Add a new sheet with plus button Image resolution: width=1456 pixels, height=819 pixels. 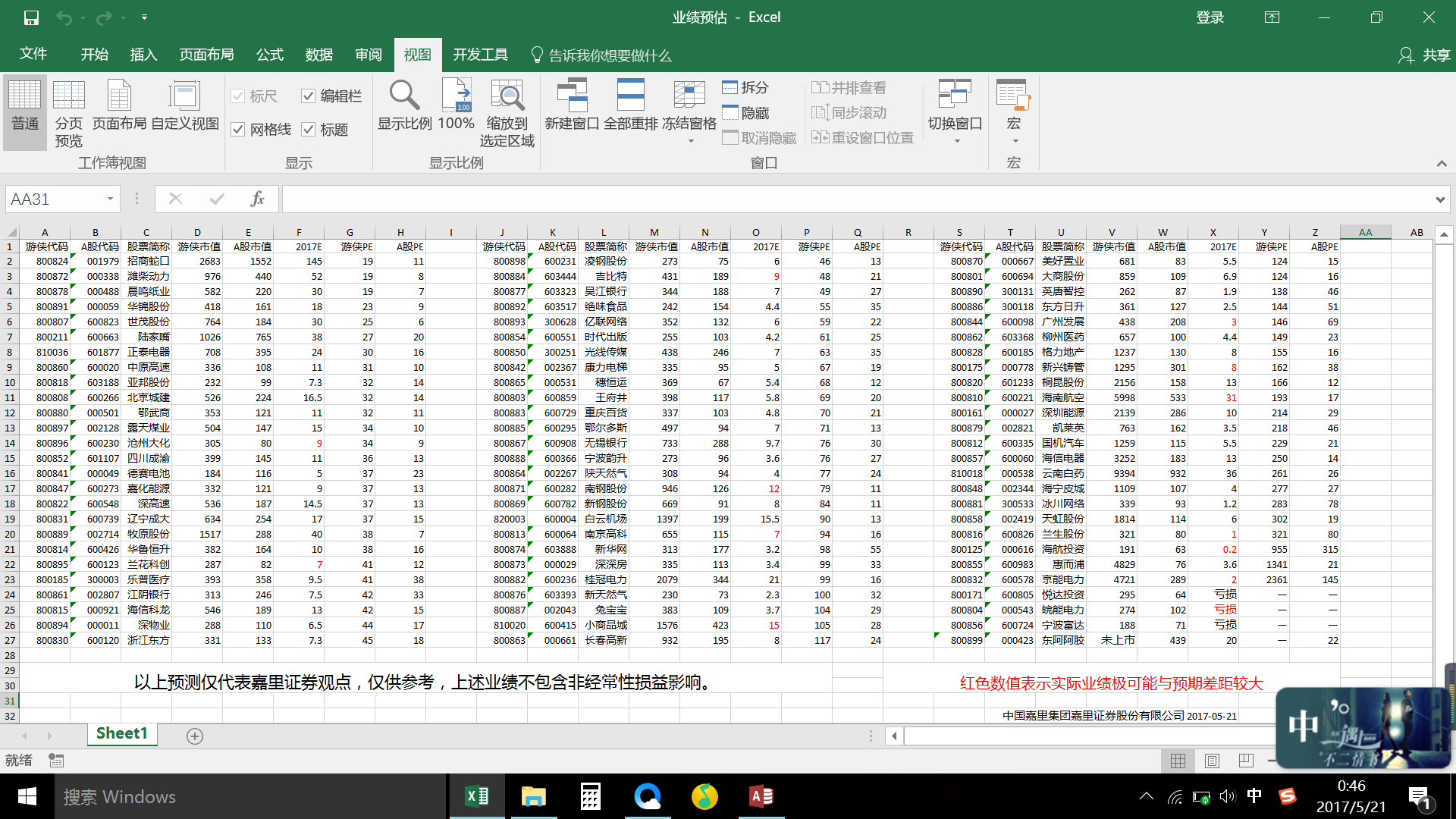(x=195, y=736)
